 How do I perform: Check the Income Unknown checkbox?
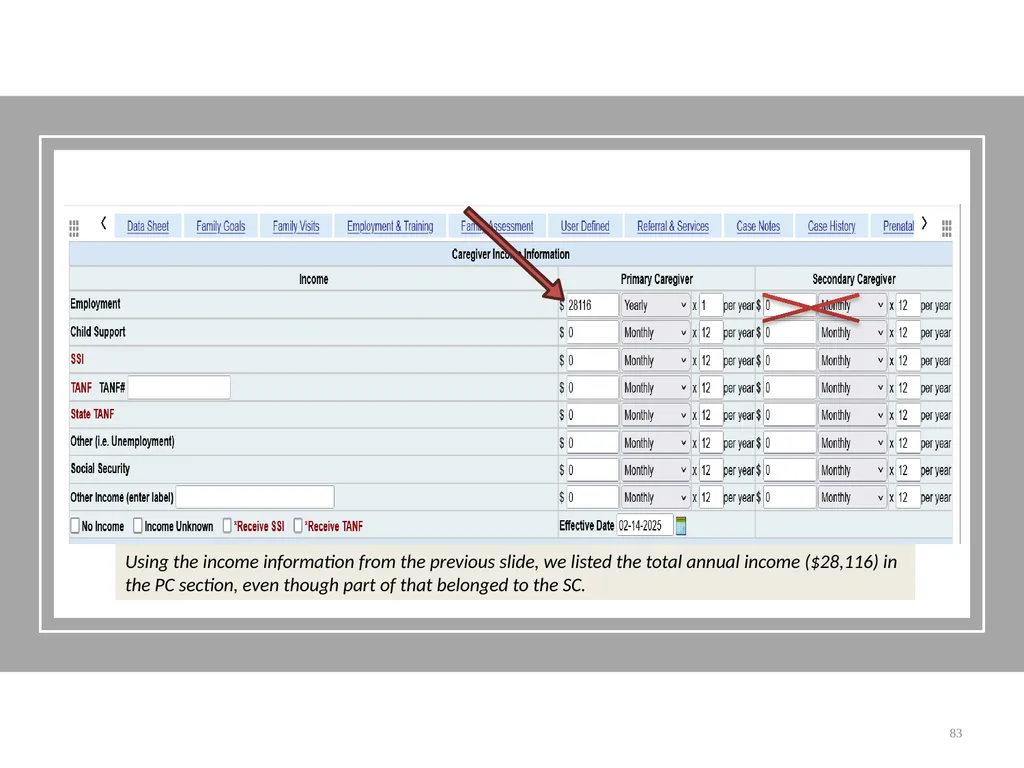pyautogui.click(x=138, y=526)
